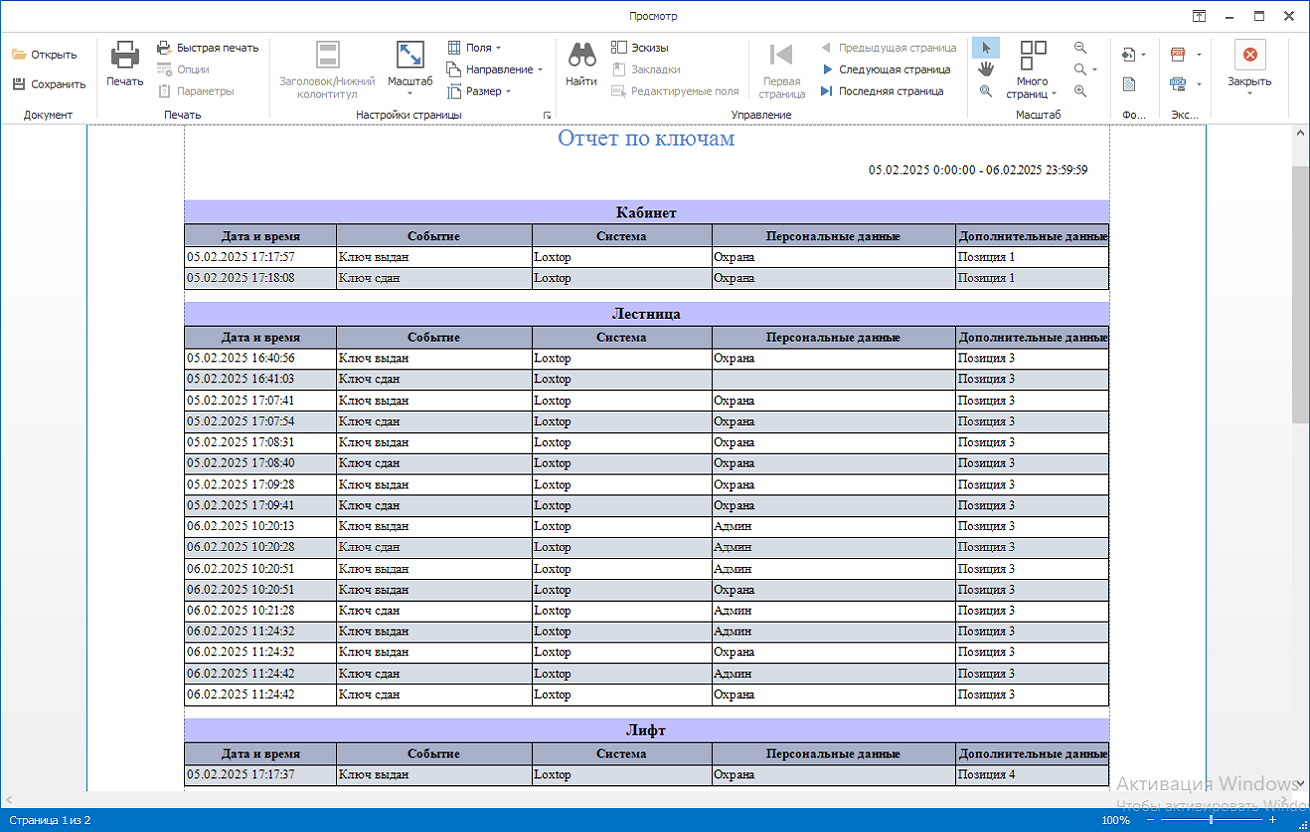This screenshot has height=832, width=1310.
Task: Click the page background watermark icon
Action: pos(1129,84)
